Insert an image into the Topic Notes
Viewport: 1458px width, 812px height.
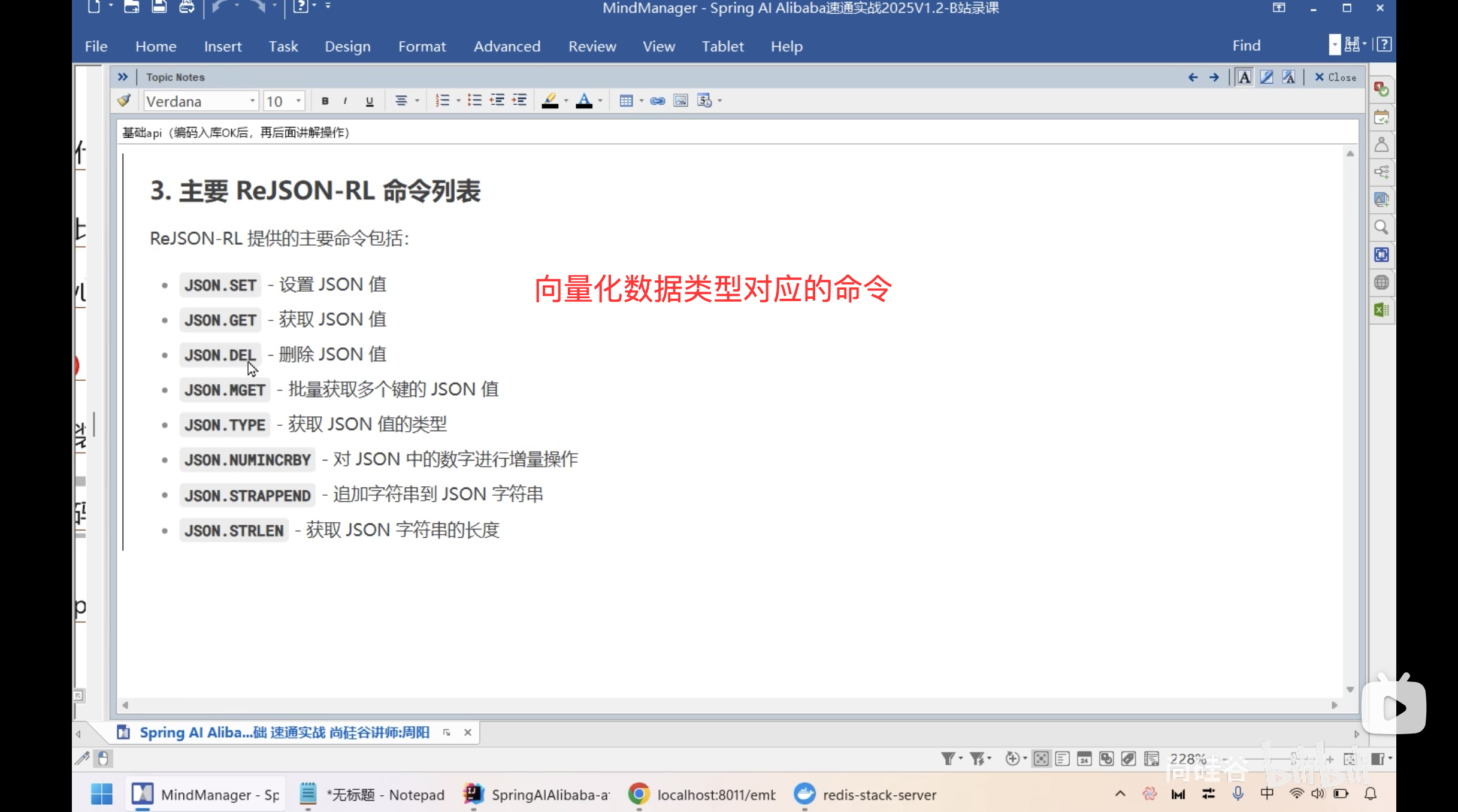click(x=680, y=101)
